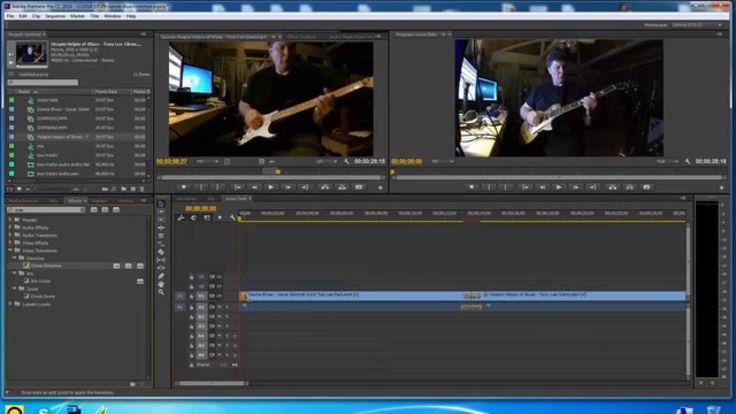Export frame from the Source monitor
The width and height of the screenshot is (736, 414).
pos(359,187)
